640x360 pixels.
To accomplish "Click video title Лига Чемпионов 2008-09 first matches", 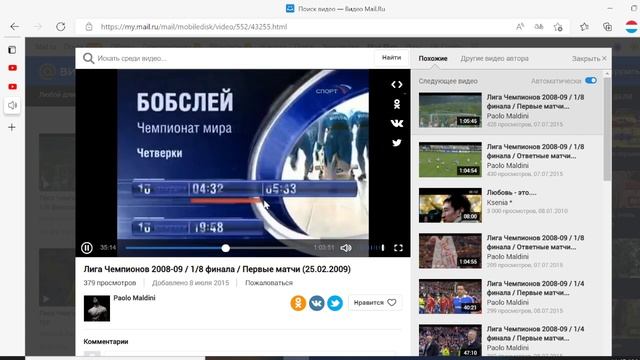I will pos(217,269).
